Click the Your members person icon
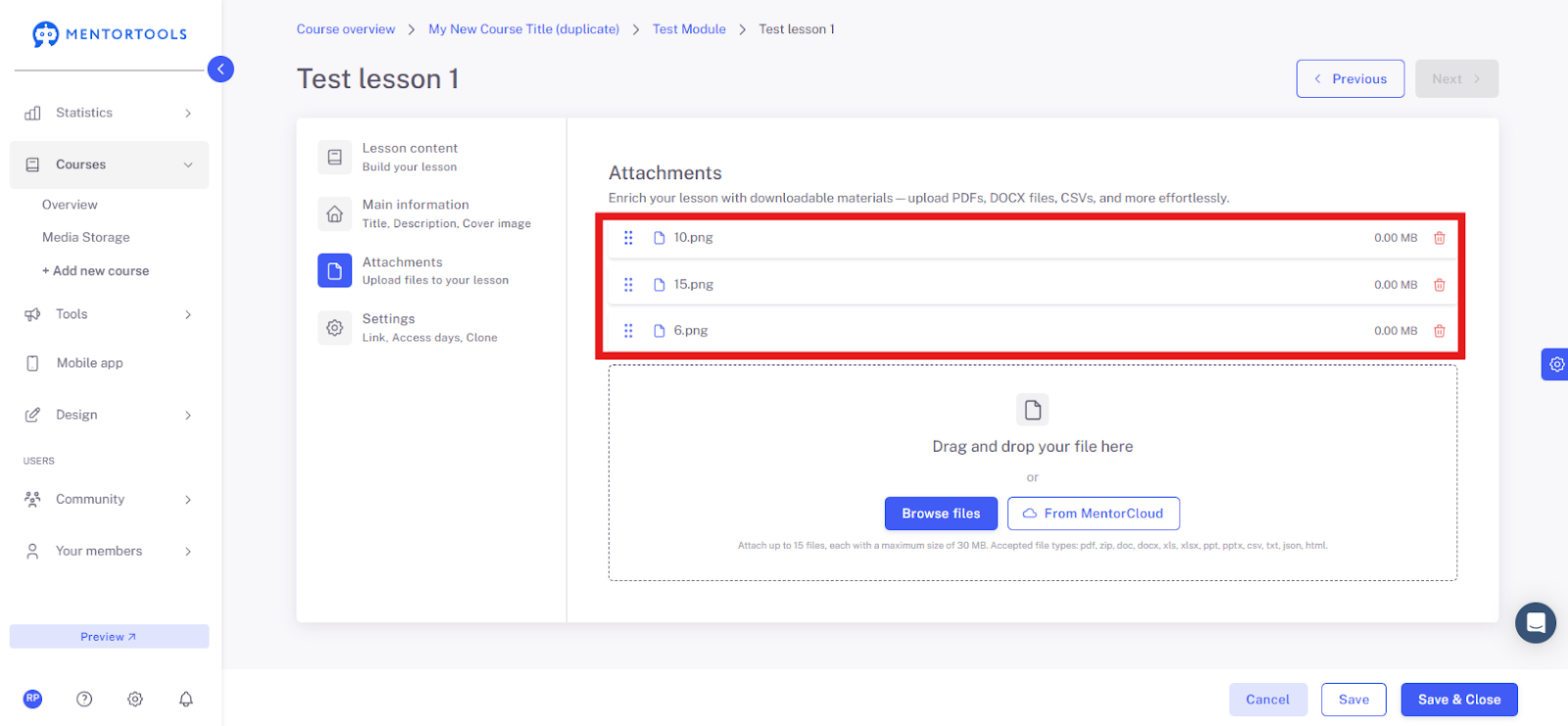Image resolution: width=1568 pixels, height=726 pixels. pos(32,552)
